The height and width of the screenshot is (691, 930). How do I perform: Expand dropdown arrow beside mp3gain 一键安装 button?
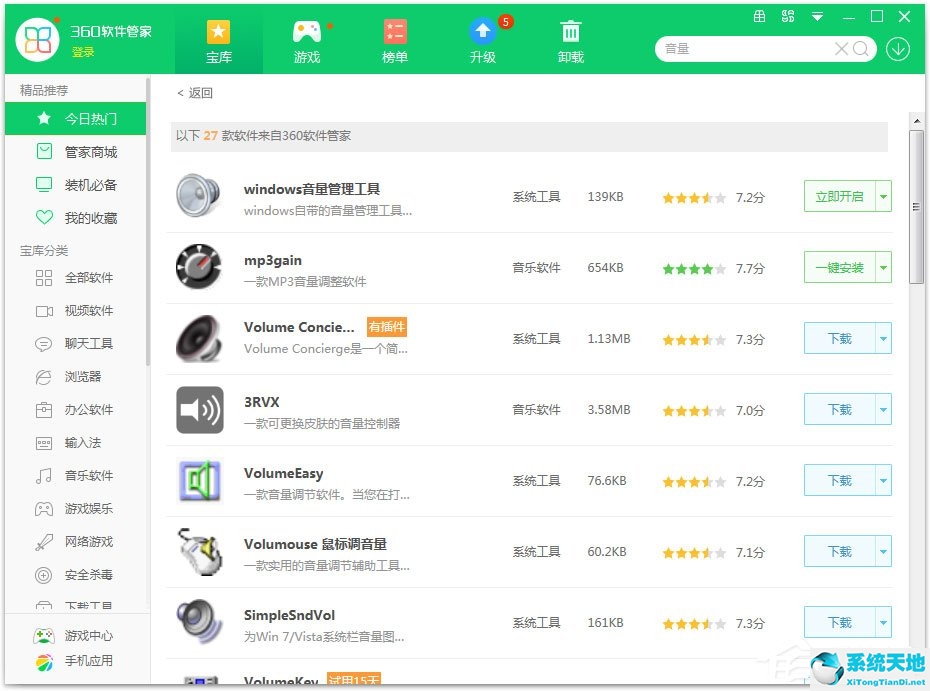(882, 267)
